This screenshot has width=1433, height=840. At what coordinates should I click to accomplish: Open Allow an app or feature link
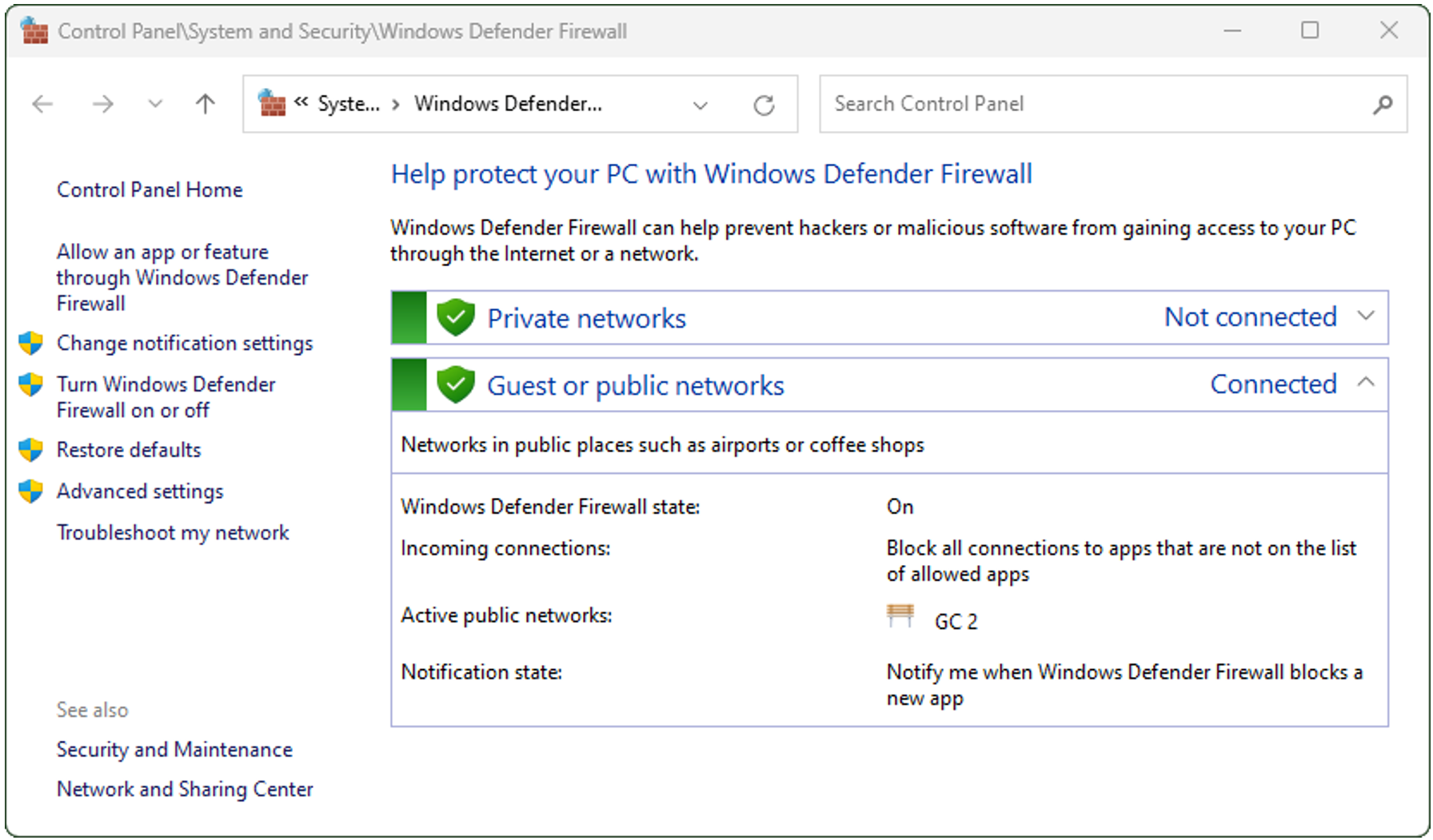[182, 277]
